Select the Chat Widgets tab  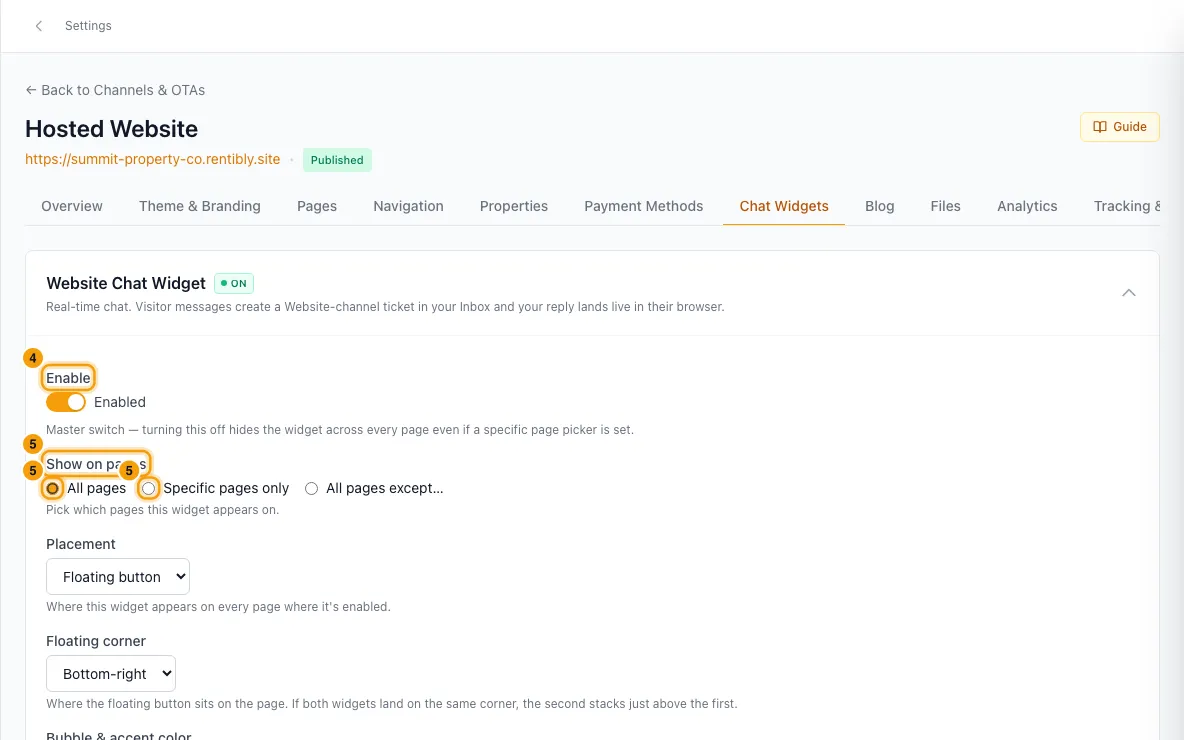(784, 206)
